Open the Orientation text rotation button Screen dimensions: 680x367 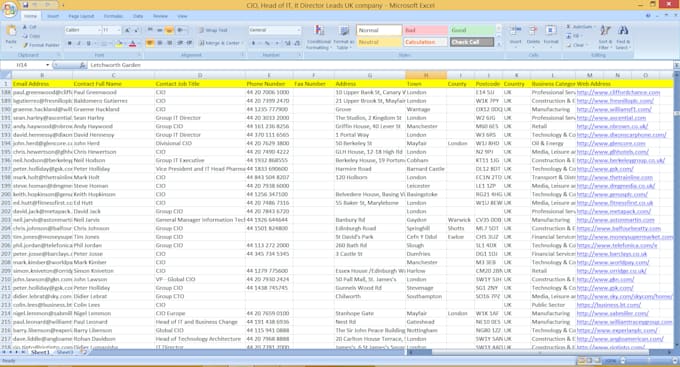[x=181, y=30]
